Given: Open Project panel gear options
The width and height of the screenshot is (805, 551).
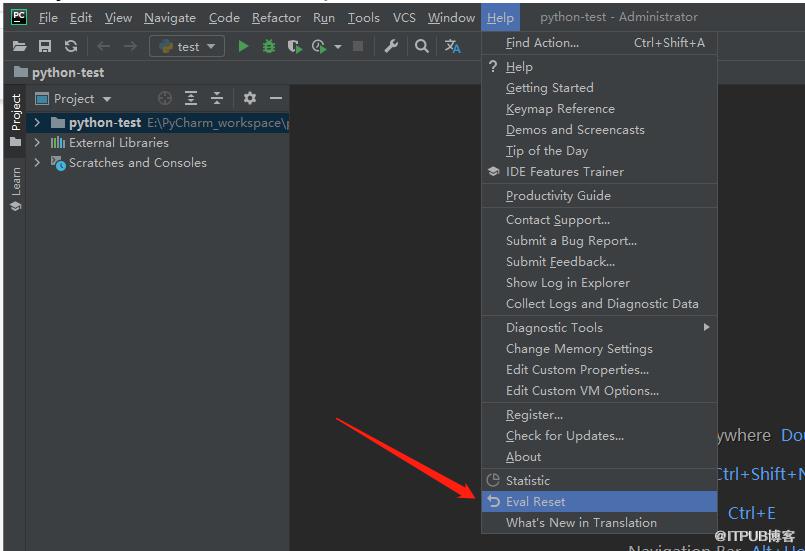Looking at the screenshot, I should click(x=250, y=98).
